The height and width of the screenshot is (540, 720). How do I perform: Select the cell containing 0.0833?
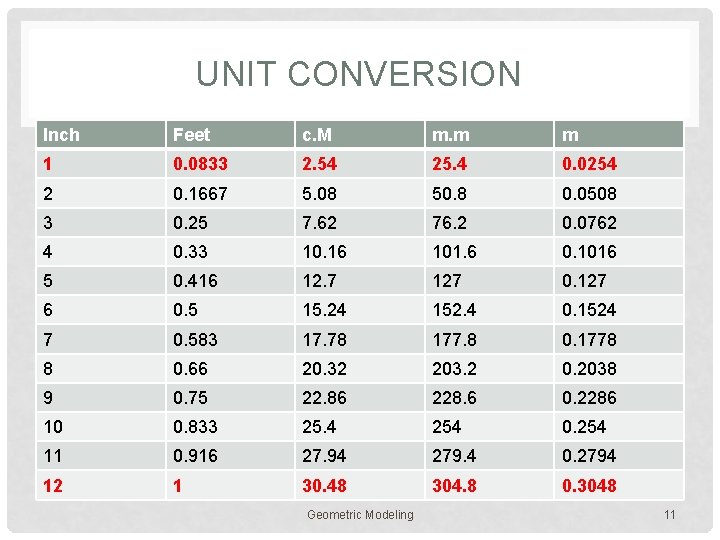[198, 164]
